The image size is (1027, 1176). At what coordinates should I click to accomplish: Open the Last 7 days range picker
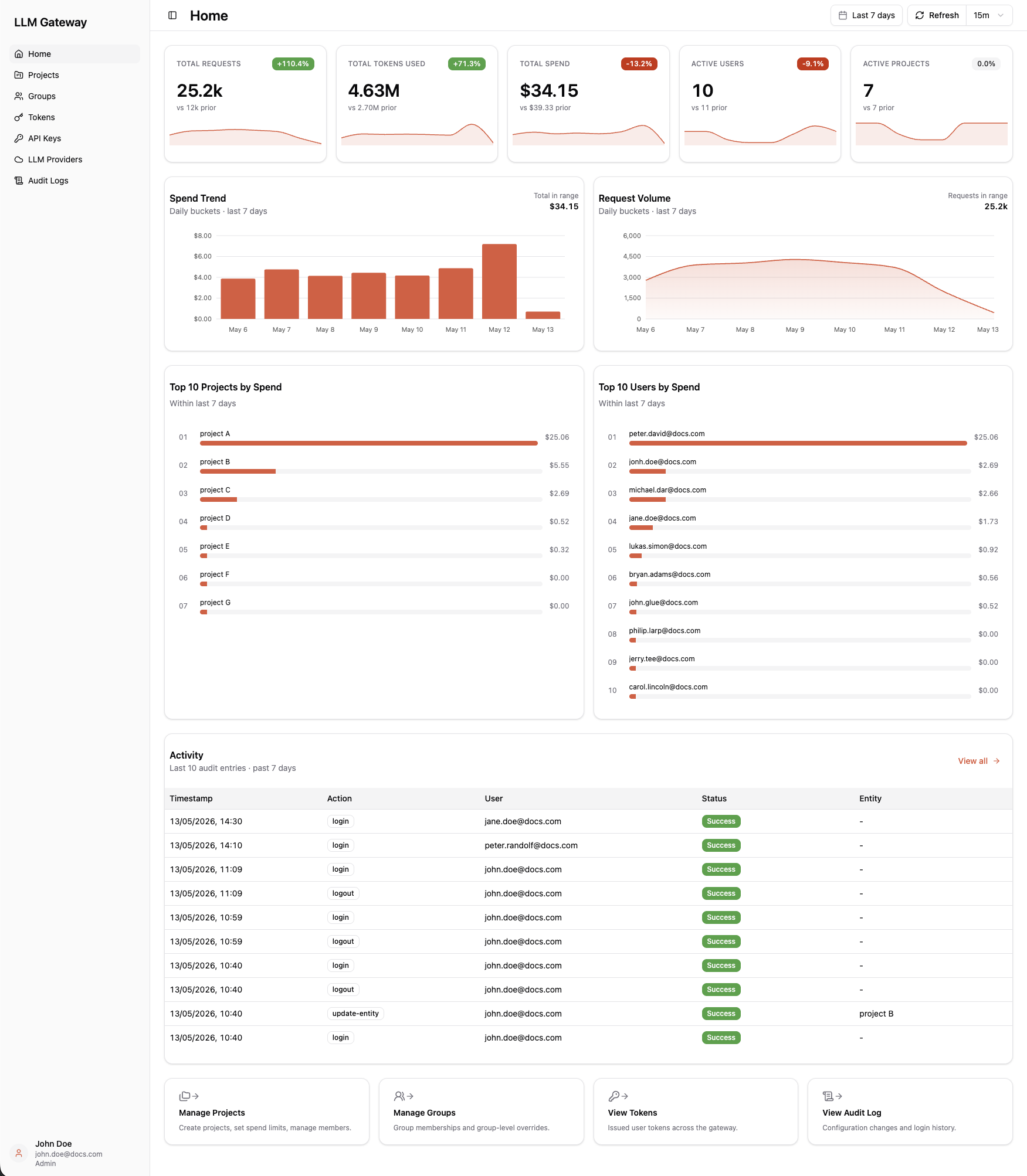866,15
